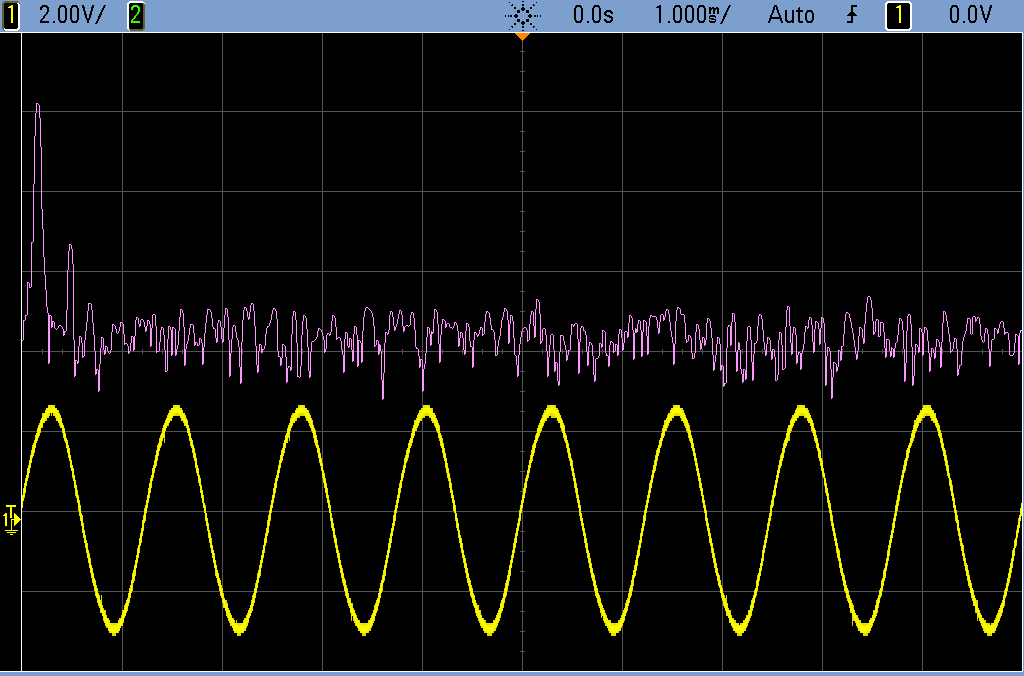
Task: Click the tallest pink FFT peak
Action: (38, 105)
